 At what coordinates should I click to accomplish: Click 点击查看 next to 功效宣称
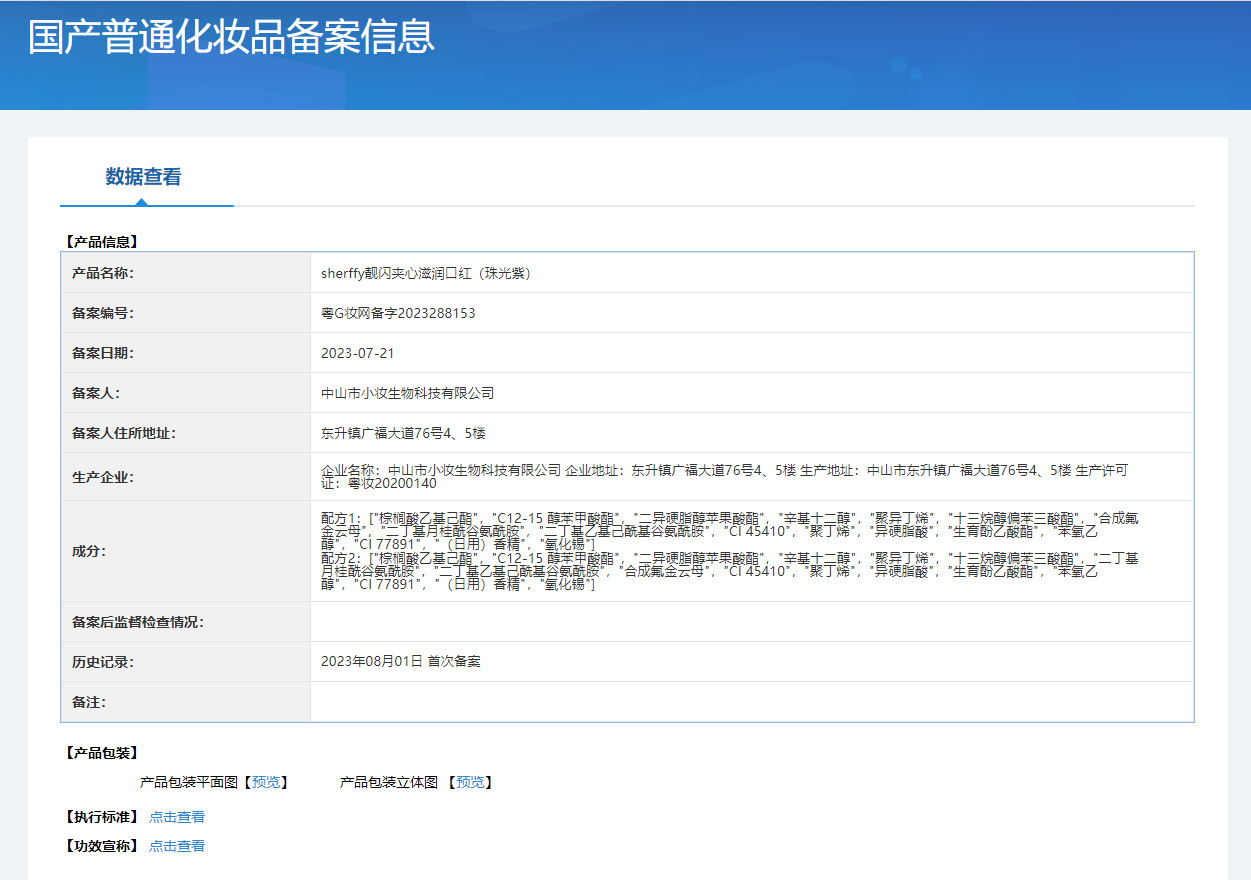(x=175, y=845)
